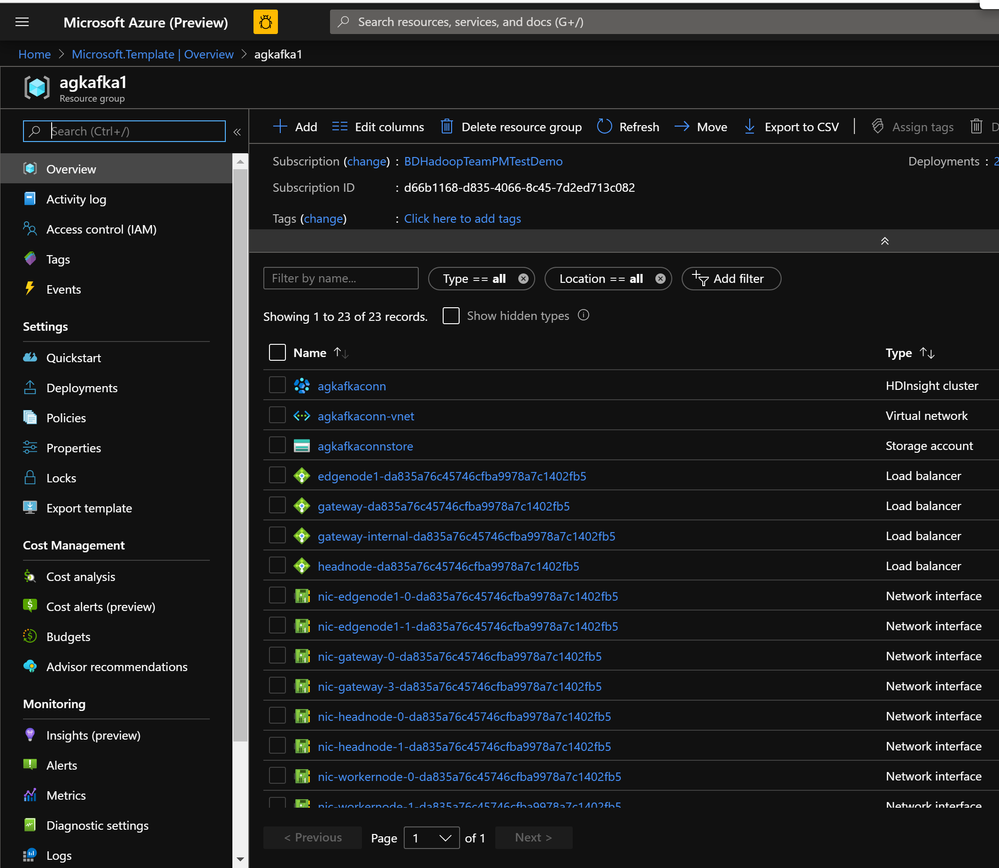Image resolution: width=999 pixels, height=868 pixels.
Task: Sort by Name column arrows
Action: 341,352
